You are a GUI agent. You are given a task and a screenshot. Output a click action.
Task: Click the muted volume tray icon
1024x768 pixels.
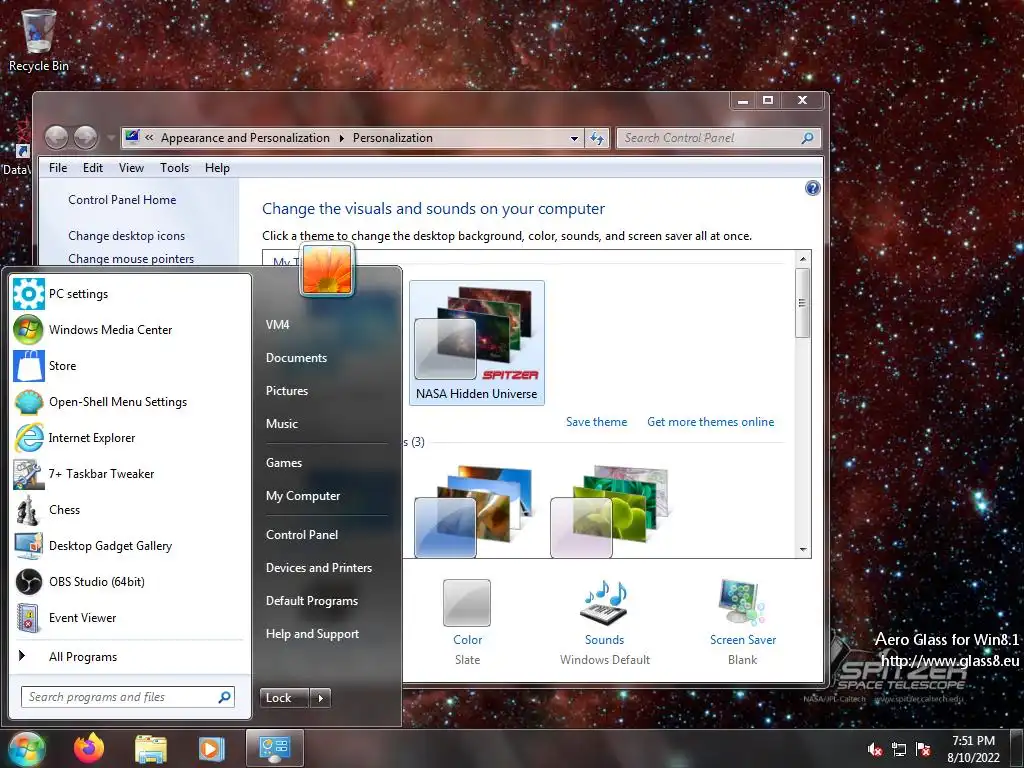click(875, 750)
